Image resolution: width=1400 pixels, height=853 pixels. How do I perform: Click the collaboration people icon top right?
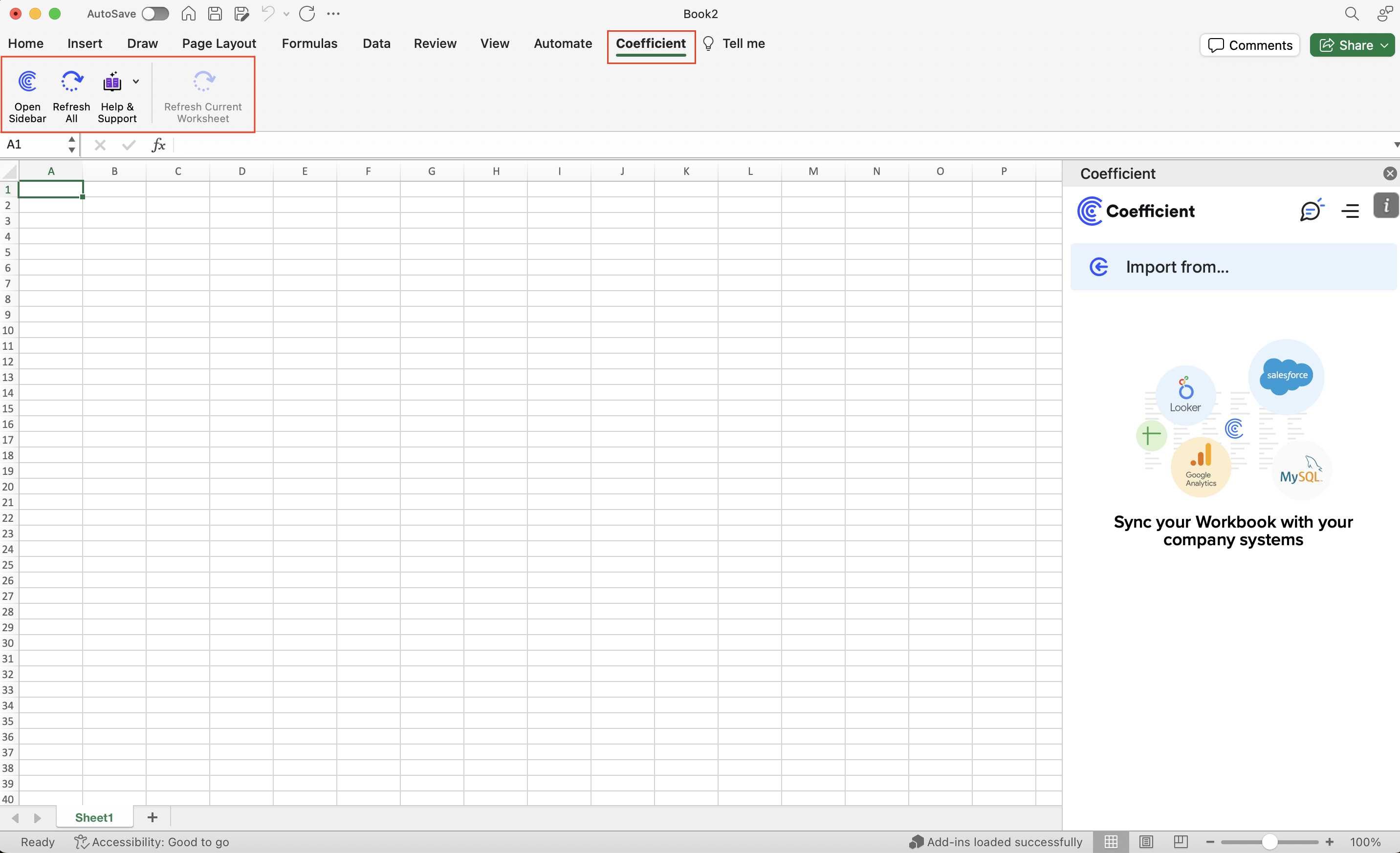(1385, 14)
